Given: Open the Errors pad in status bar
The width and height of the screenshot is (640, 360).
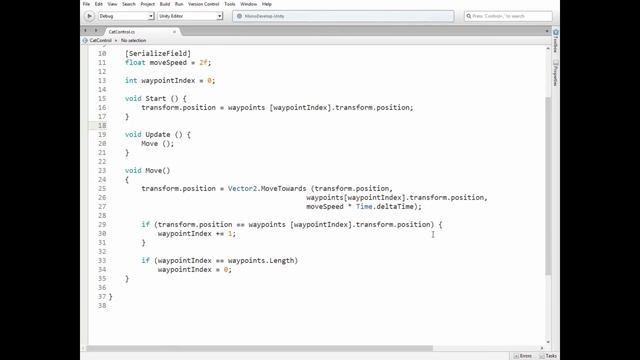Looking at the screenshot, I should pos(523,356).
